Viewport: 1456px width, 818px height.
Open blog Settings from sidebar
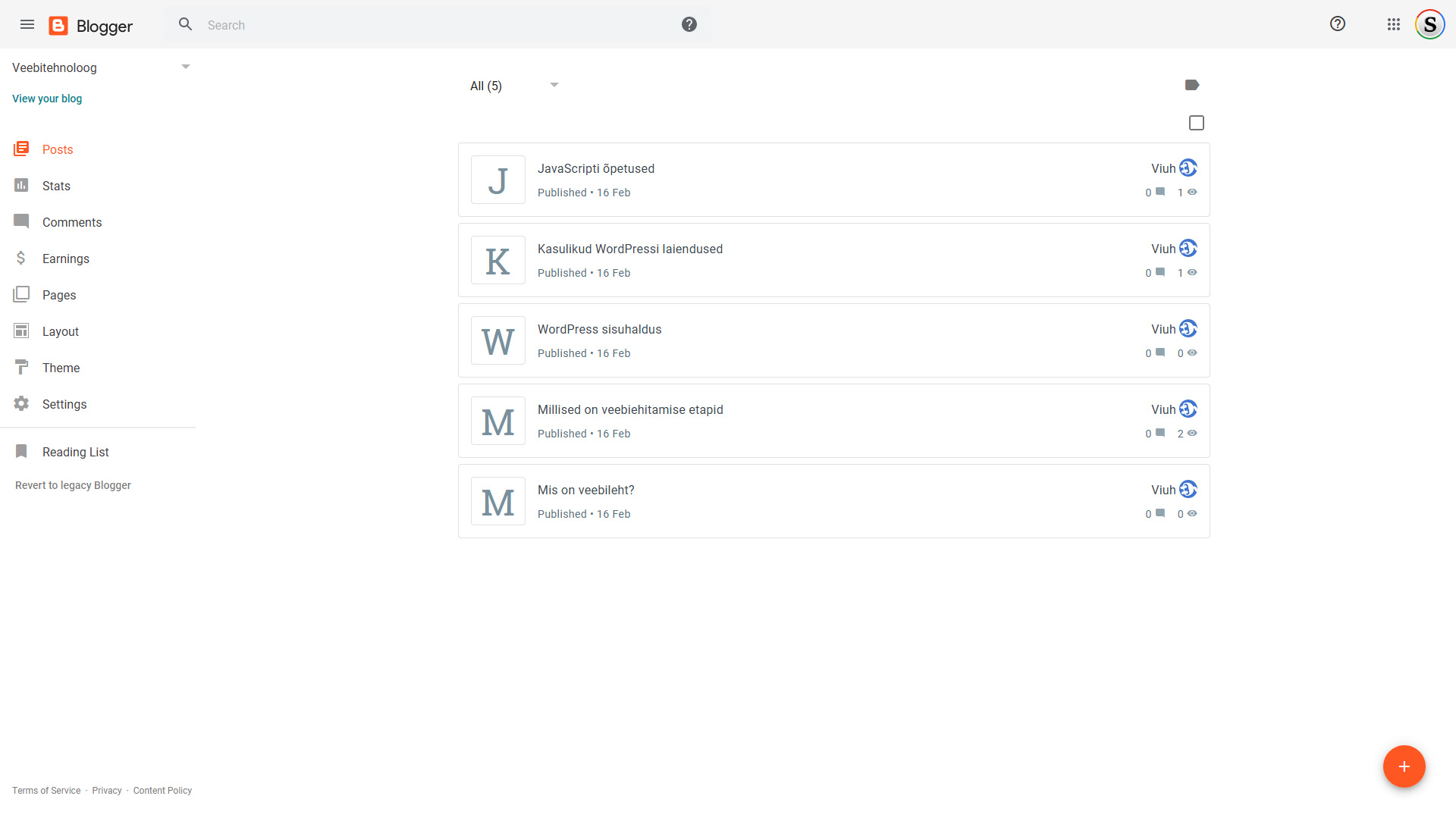(64, 404)
